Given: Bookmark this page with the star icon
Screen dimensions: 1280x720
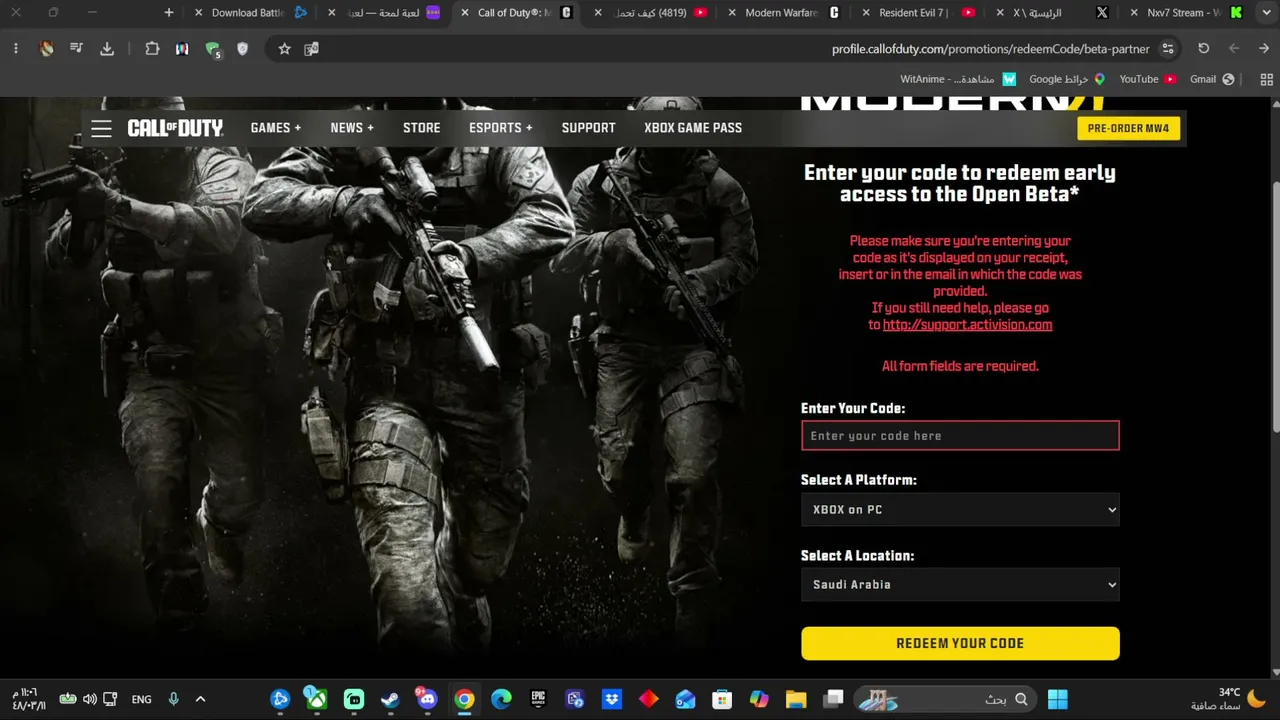Looking at the screenshot, I should click(x=284, y=49).
